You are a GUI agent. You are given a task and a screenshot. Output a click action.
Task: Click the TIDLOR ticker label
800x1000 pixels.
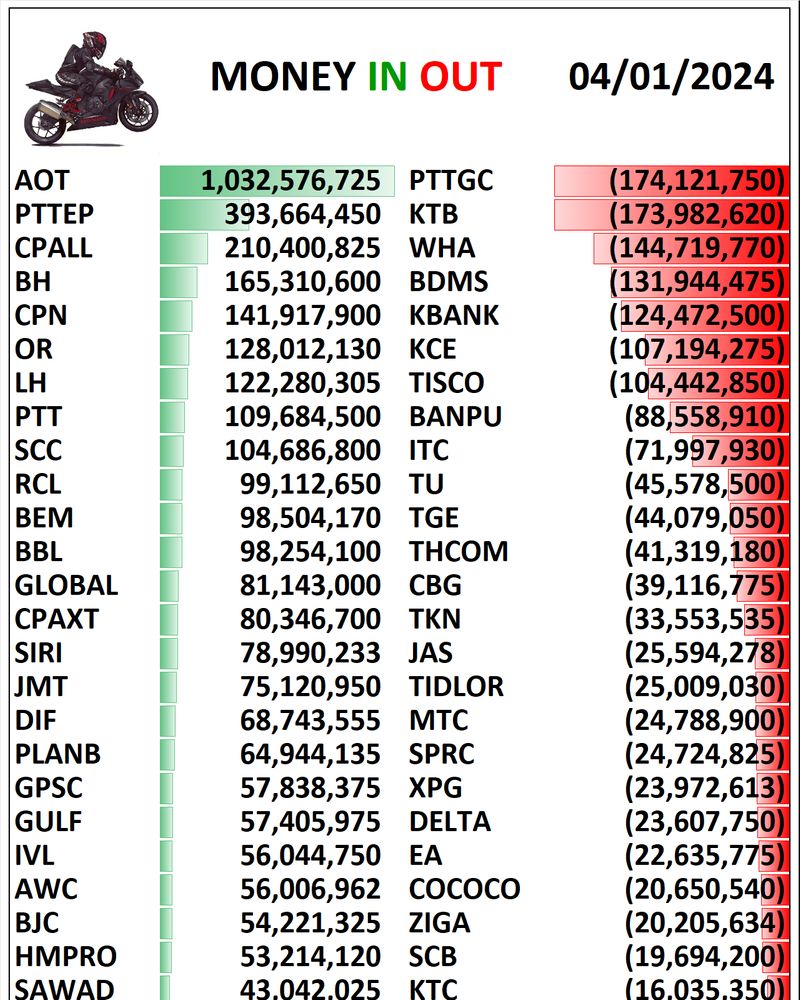click(x=456, y=687)
